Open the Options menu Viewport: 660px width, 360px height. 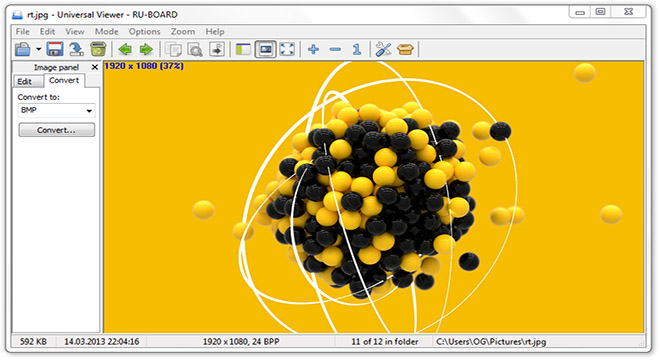click(144, 32)
